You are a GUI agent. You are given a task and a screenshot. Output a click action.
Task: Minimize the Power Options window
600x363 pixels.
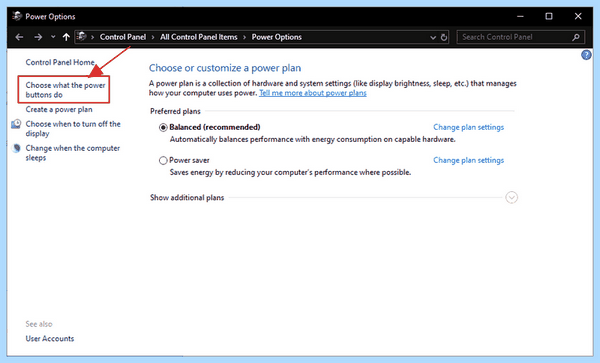(x=520, y=16)
